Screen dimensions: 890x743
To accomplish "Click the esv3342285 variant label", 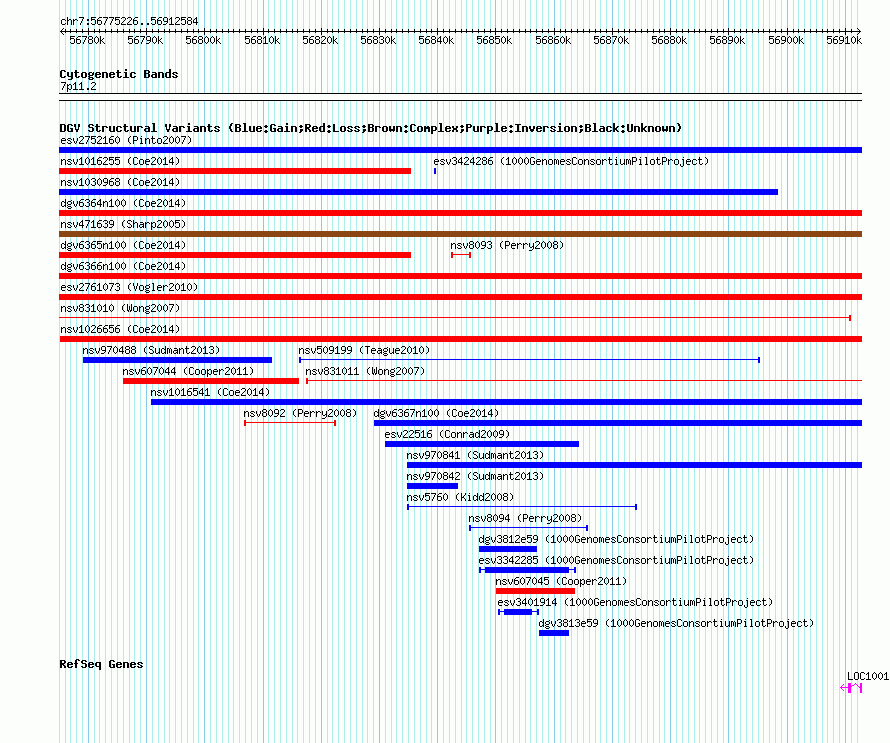I will point(616,560).
